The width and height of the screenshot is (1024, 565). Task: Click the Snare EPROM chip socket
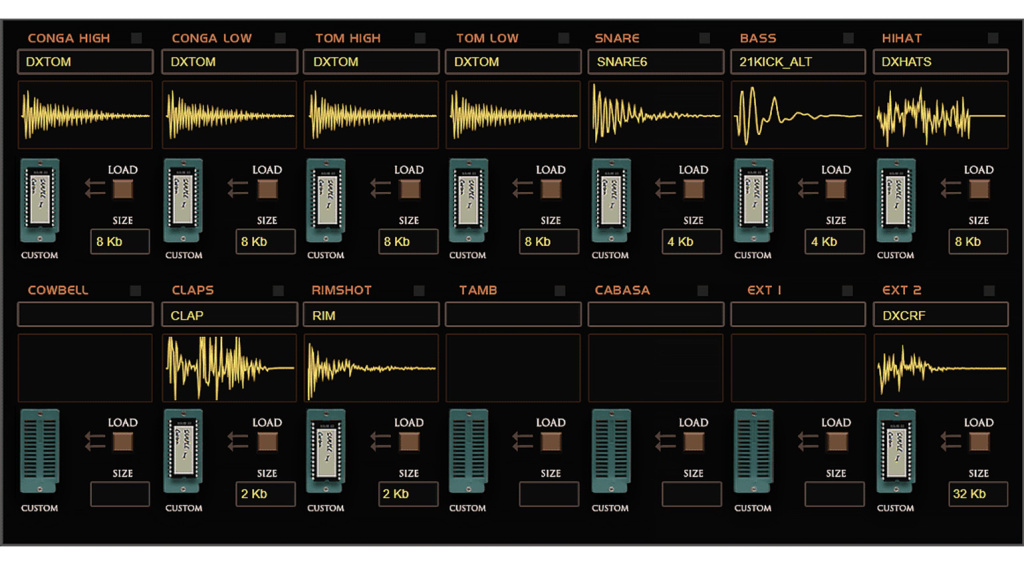point(611,201)
